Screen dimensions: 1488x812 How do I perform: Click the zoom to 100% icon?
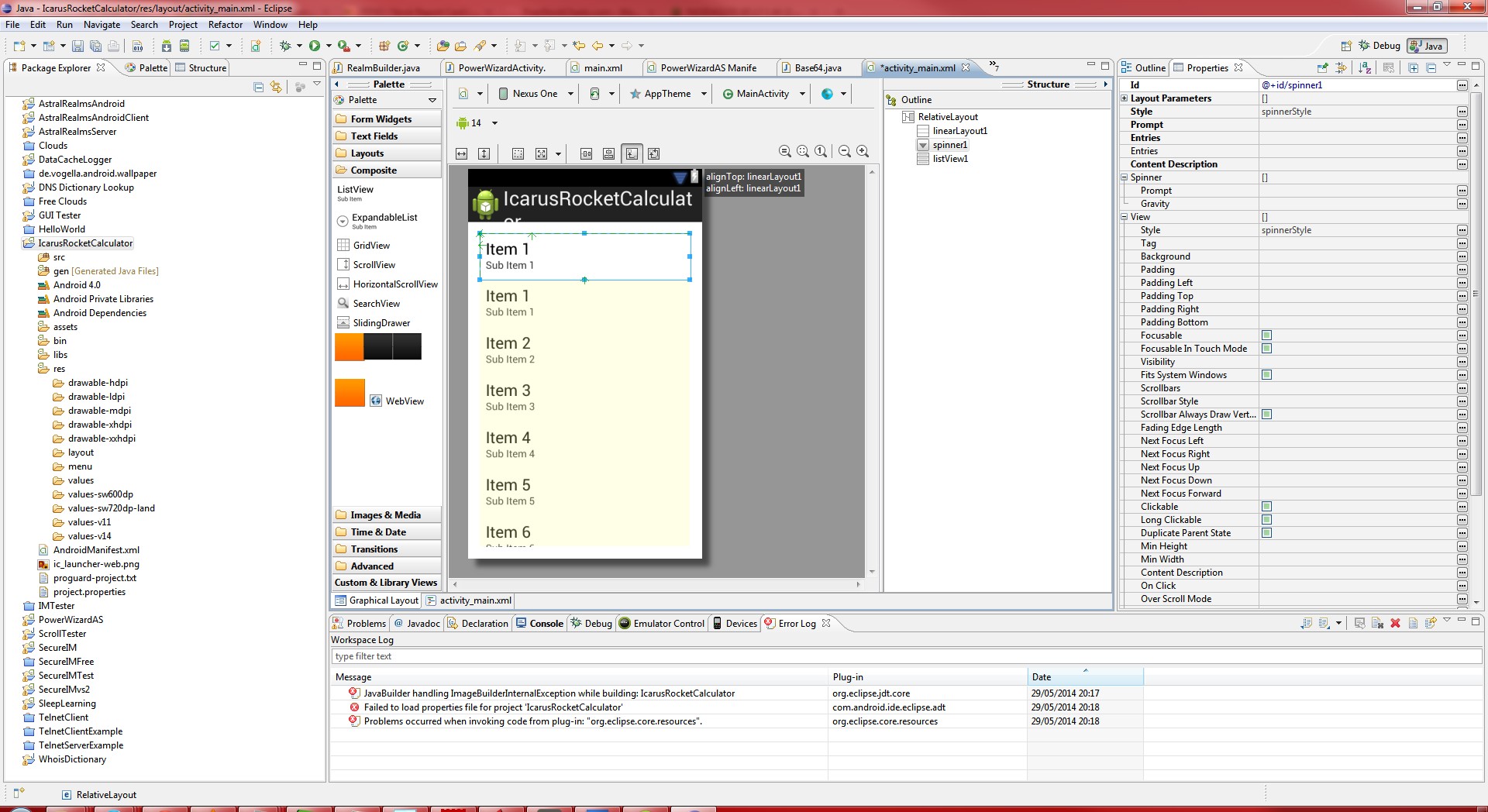(x=821, y=152)
